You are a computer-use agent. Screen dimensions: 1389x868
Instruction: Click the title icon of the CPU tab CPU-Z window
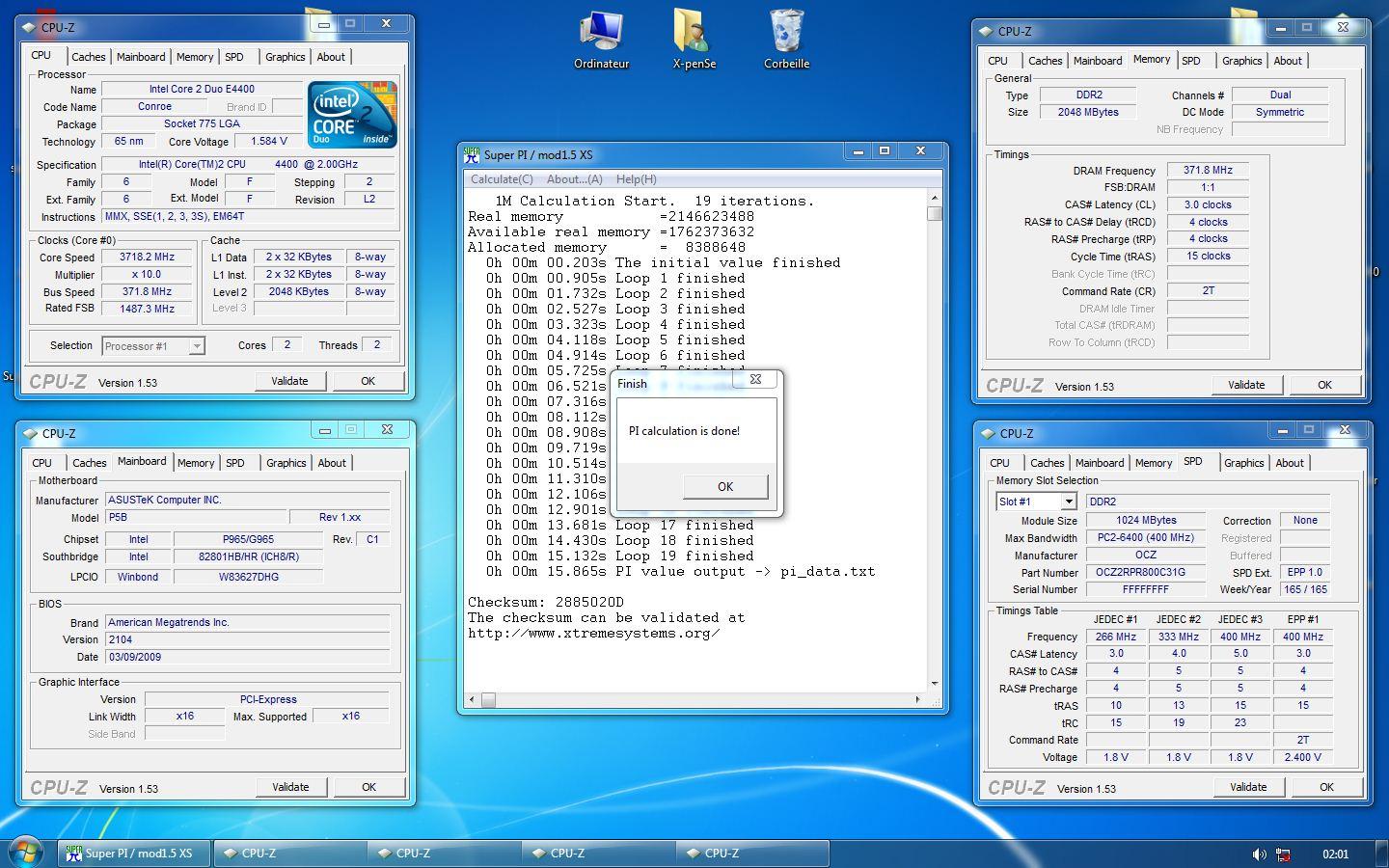click(x=30, y=27)
